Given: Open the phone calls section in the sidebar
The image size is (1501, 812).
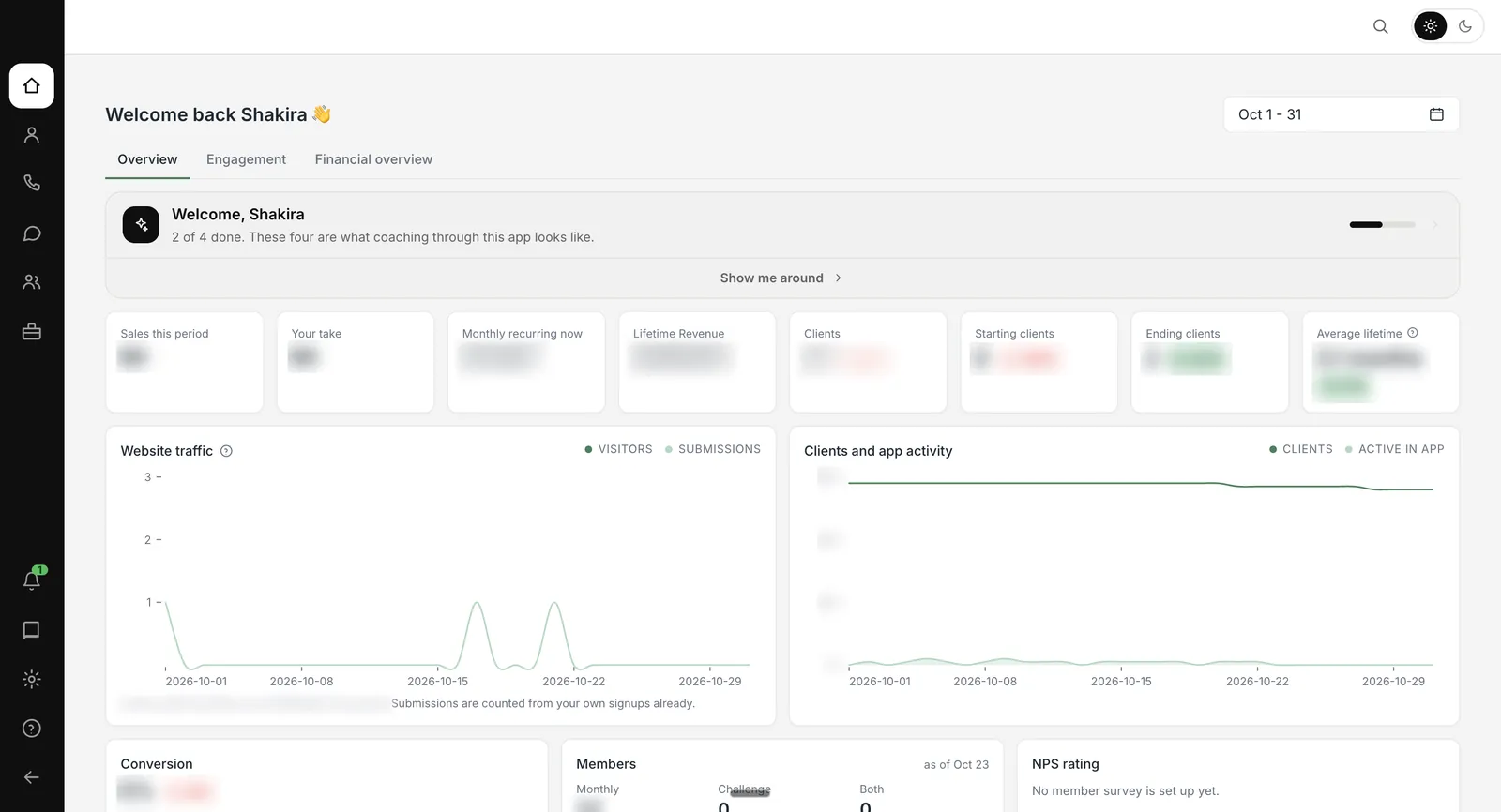Looking at the screenshot, I should coord(32,184).
